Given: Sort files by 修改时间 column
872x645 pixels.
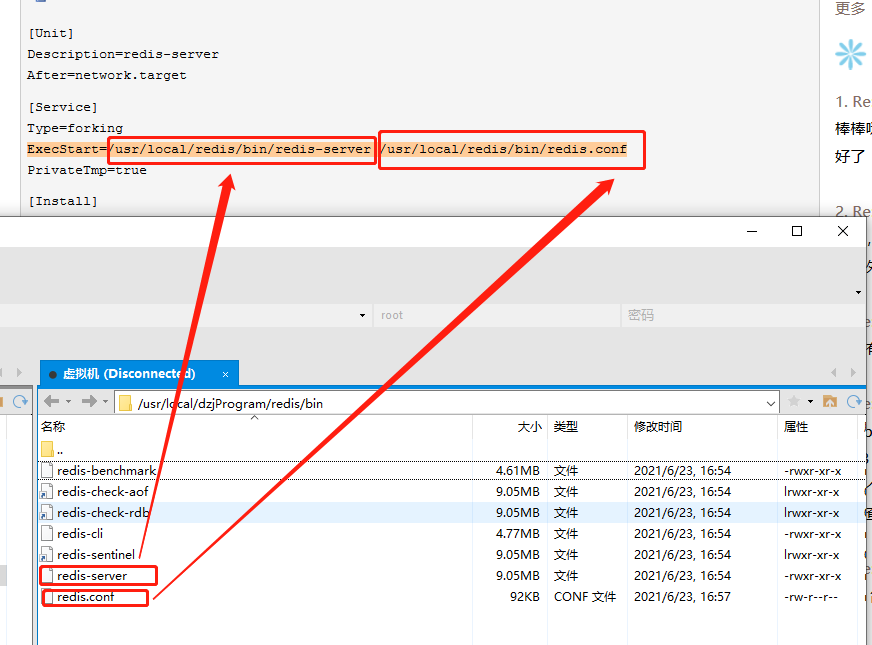Looking at the screenshot, I should pyautogui.click(x=658, y=426).
